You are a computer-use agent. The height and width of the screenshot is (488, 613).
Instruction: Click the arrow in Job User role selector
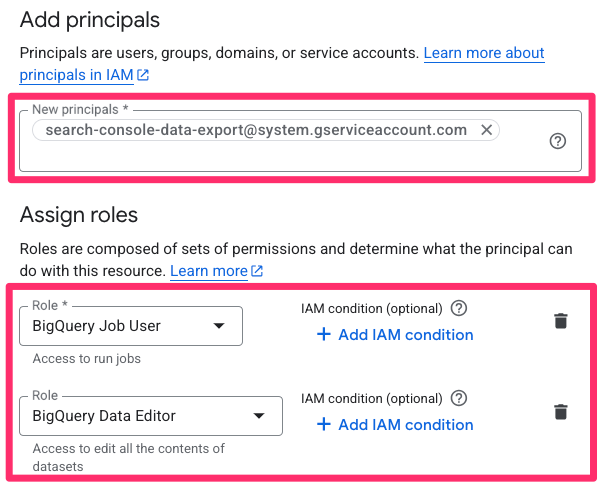pos(219,326)
